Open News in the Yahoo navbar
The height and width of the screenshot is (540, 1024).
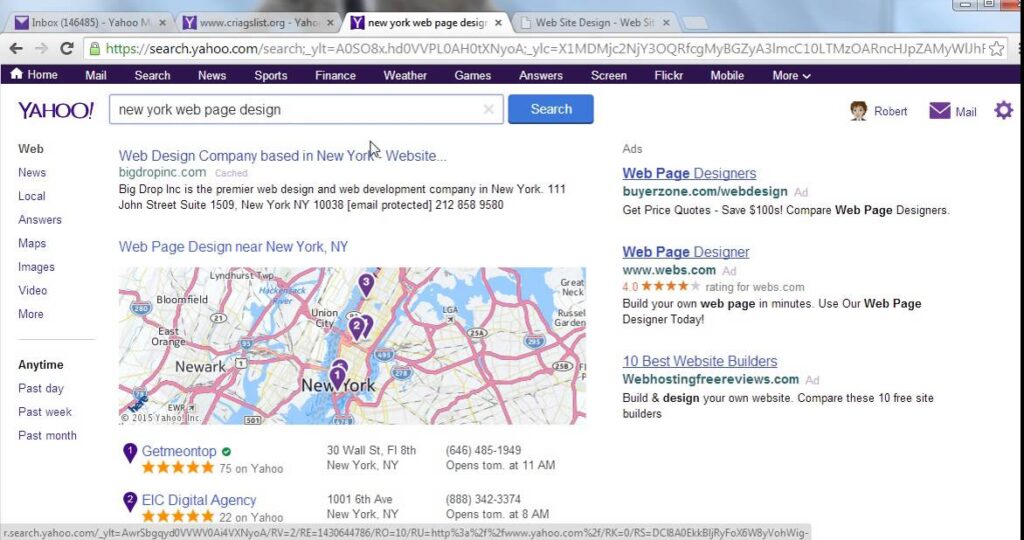(x=212, y=76)
